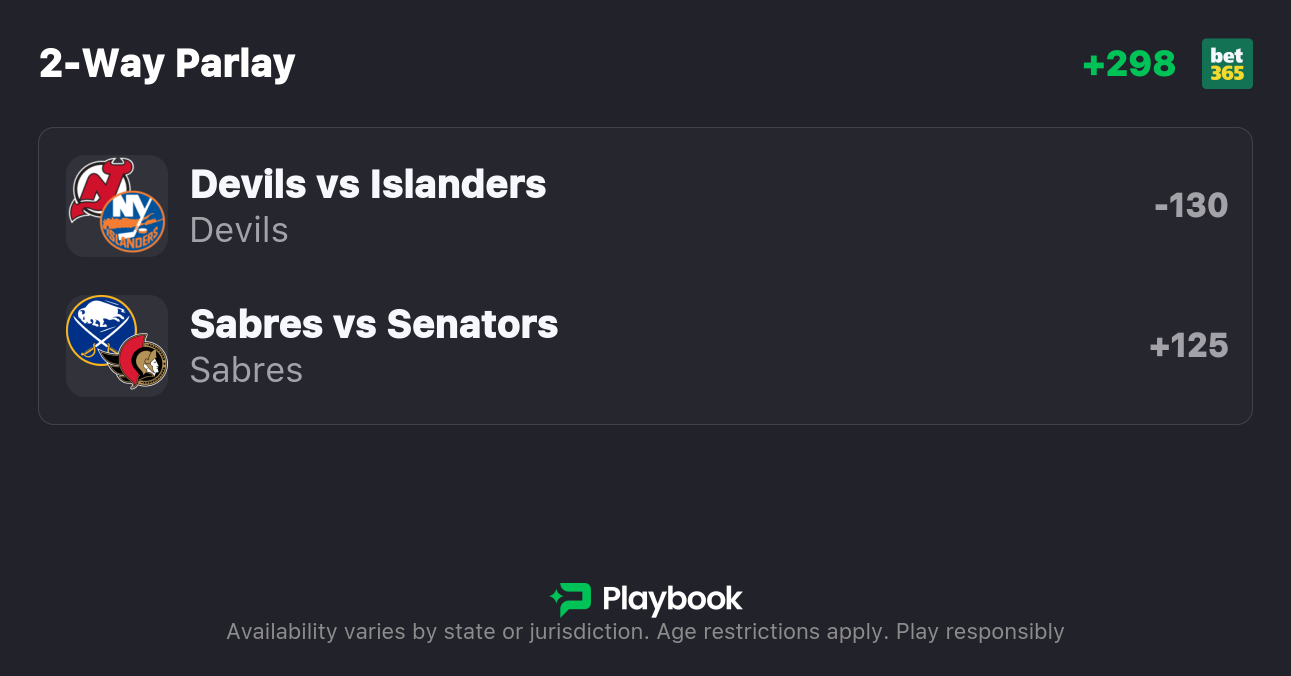Open the Devils vs Islanders matchup title
The height and width of the screenshot is (676, 1291).
368,184
